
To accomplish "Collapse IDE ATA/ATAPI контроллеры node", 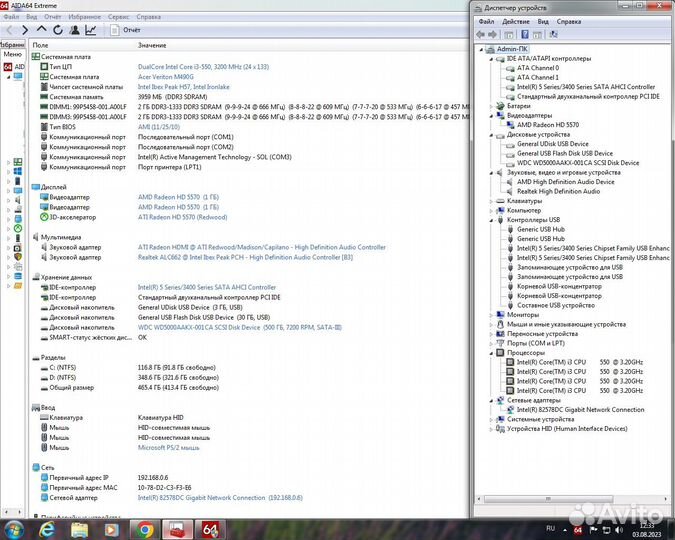I will coord(491,59).
